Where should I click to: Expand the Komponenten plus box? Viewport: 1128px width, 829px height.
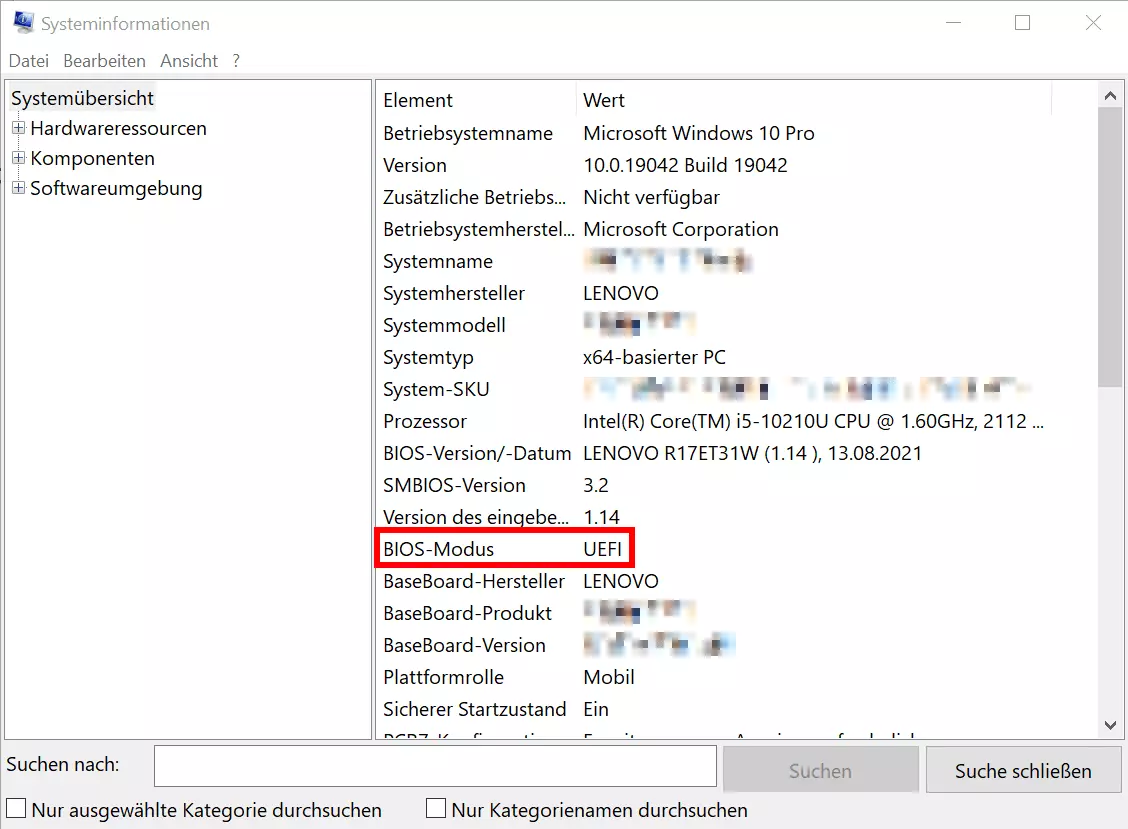pos(19,158)
